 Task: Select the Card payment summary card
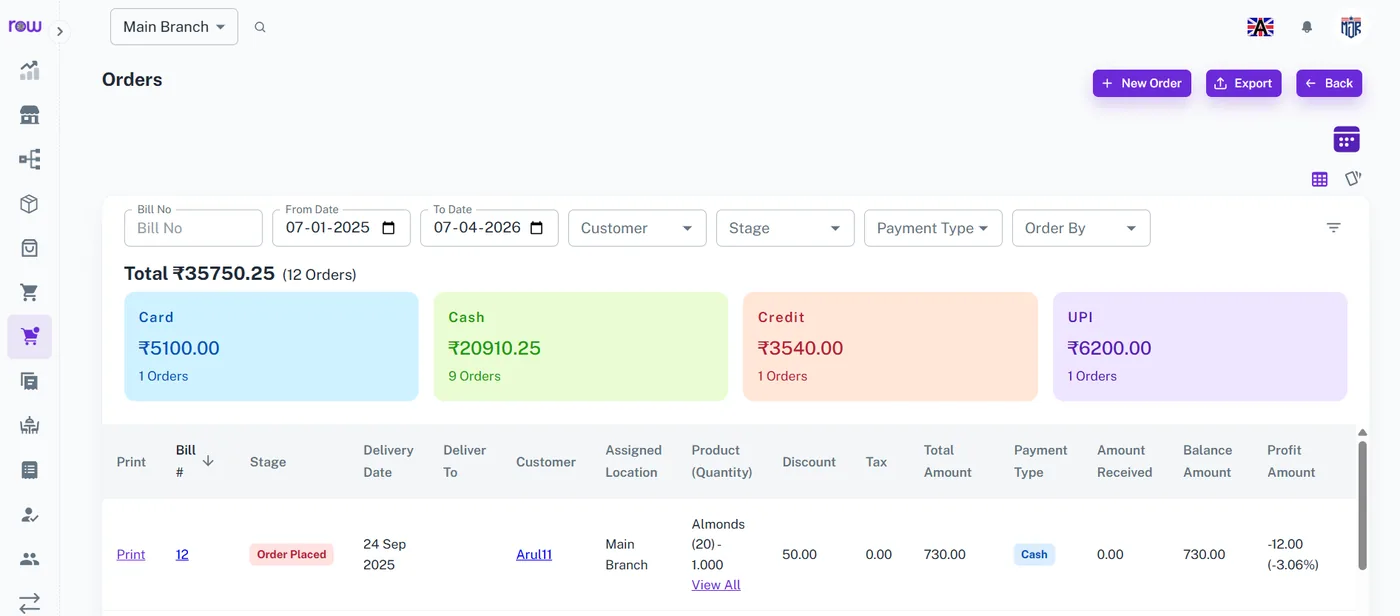[x=271, y=346]
